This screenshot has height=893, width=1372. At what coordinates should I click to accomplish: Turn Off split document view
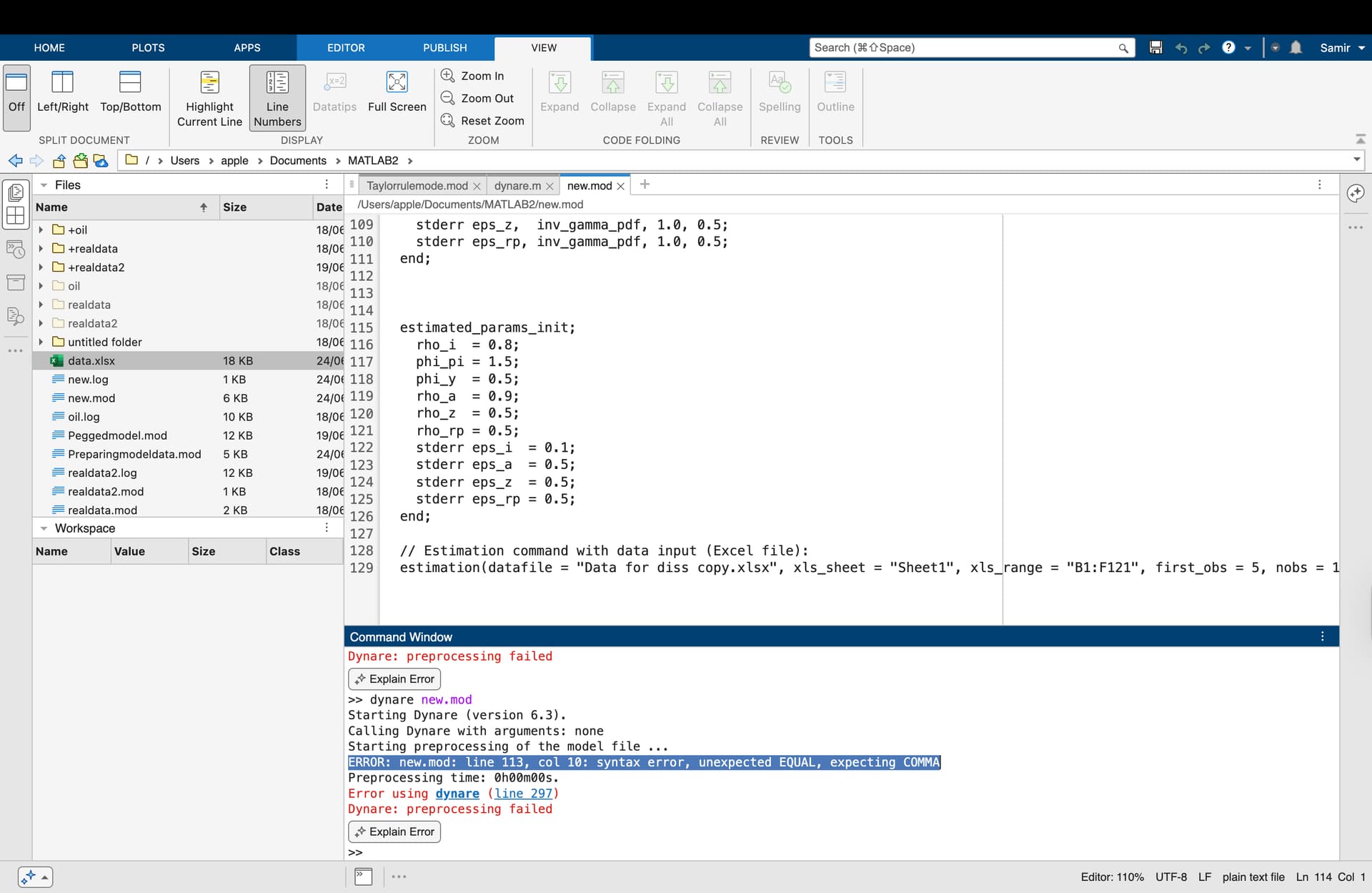pyautogui.click(x=16, y=97)
